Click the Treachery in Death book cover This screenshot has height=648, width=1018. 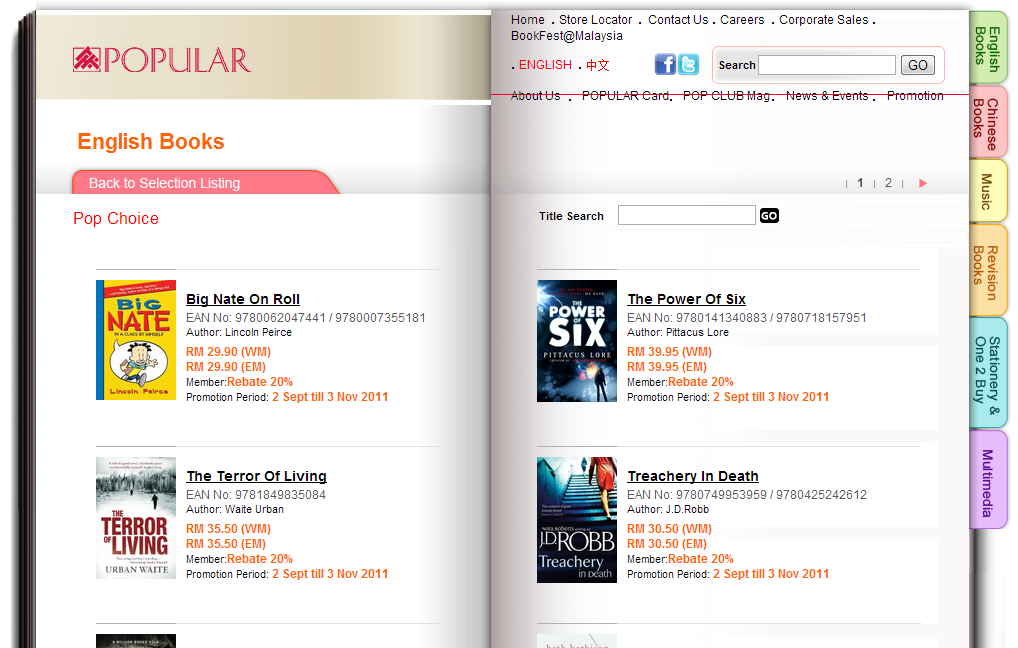coord(577,519)
